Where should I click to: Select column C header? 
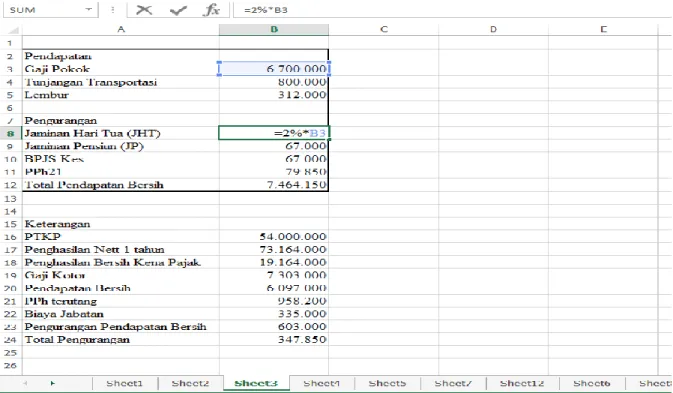384,30
